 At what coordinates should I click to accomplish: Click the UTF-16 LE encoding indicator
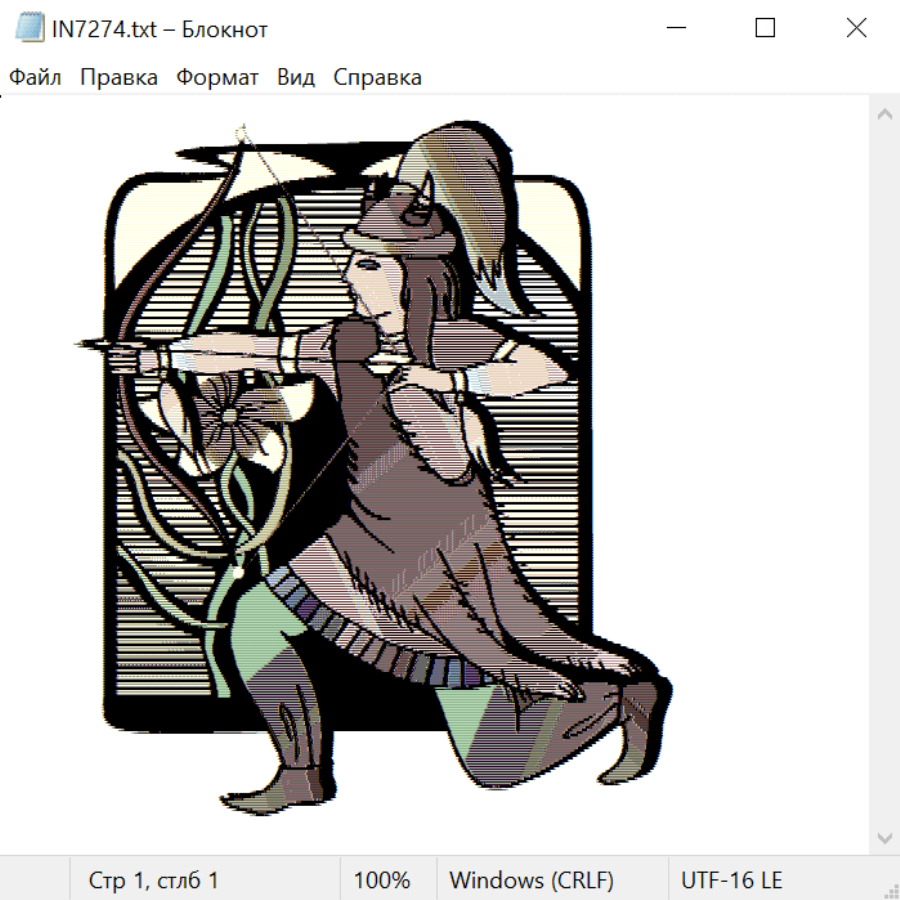click(731, 880)
